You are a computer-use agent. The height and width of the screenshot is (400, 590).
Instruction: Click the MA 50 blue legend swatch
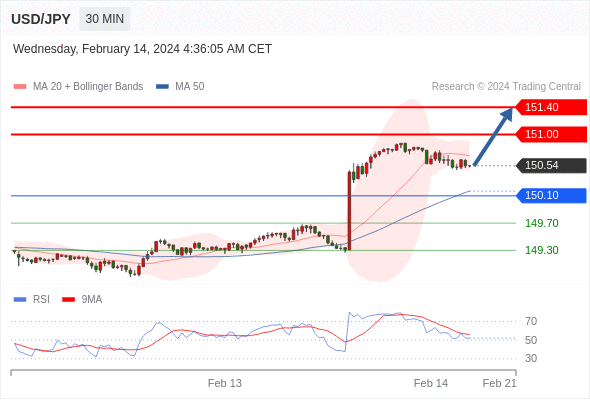(162, 87)
